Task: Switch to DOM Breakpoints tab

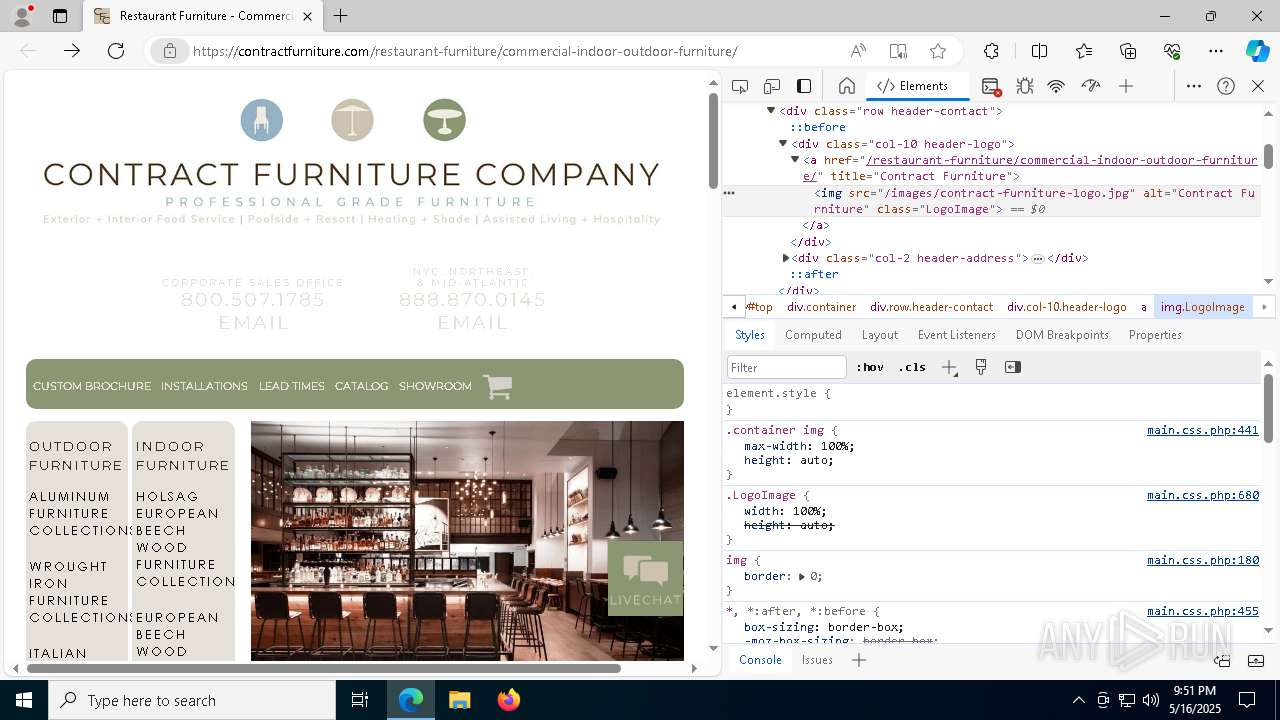Action: [x=1062, y=335]
